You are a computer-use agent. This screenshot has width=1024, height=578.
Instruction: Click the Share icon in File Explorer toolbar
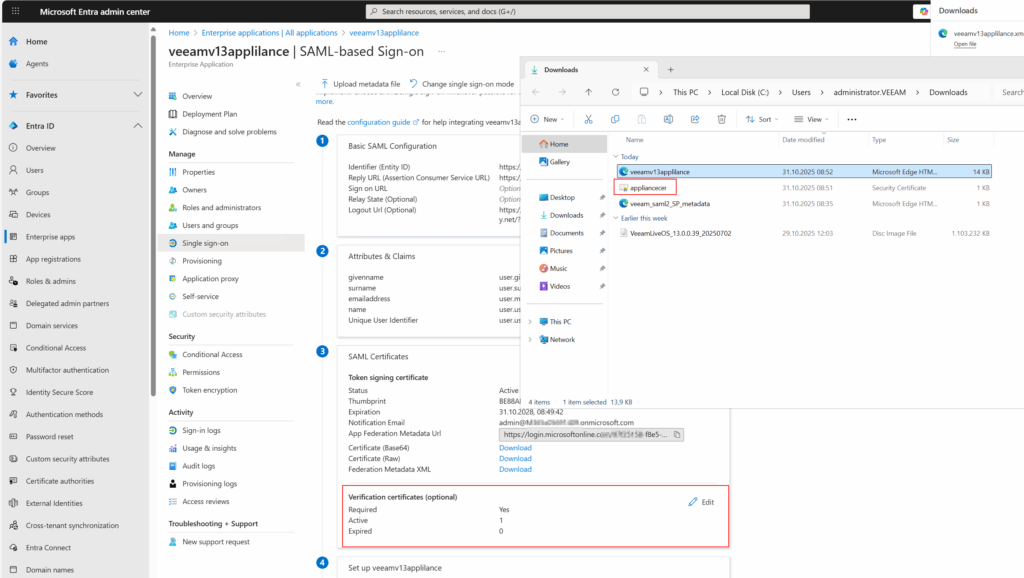(695, 119)
